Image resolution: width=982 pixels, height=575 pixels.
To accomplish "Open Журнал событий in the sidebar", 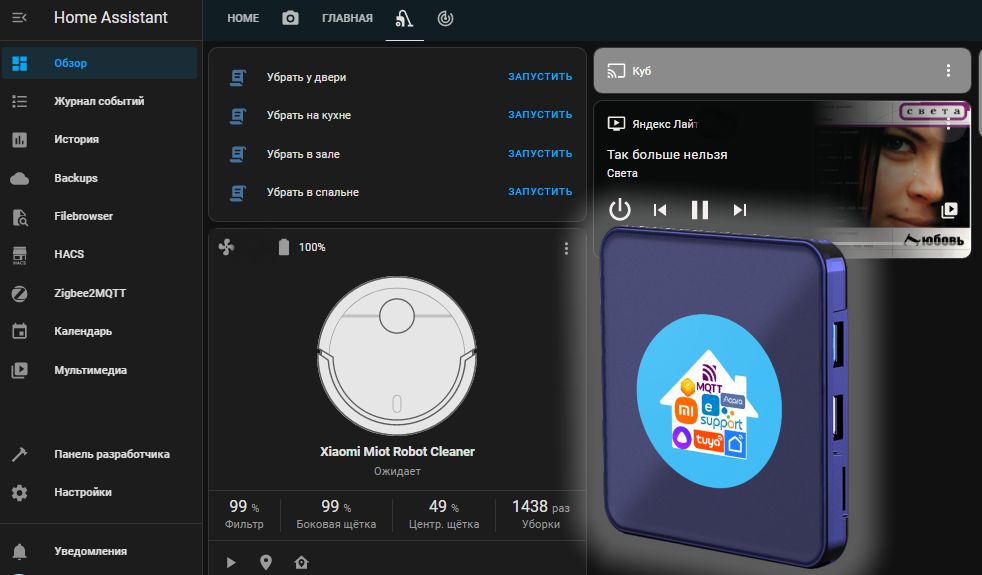I will click(99, 101).
